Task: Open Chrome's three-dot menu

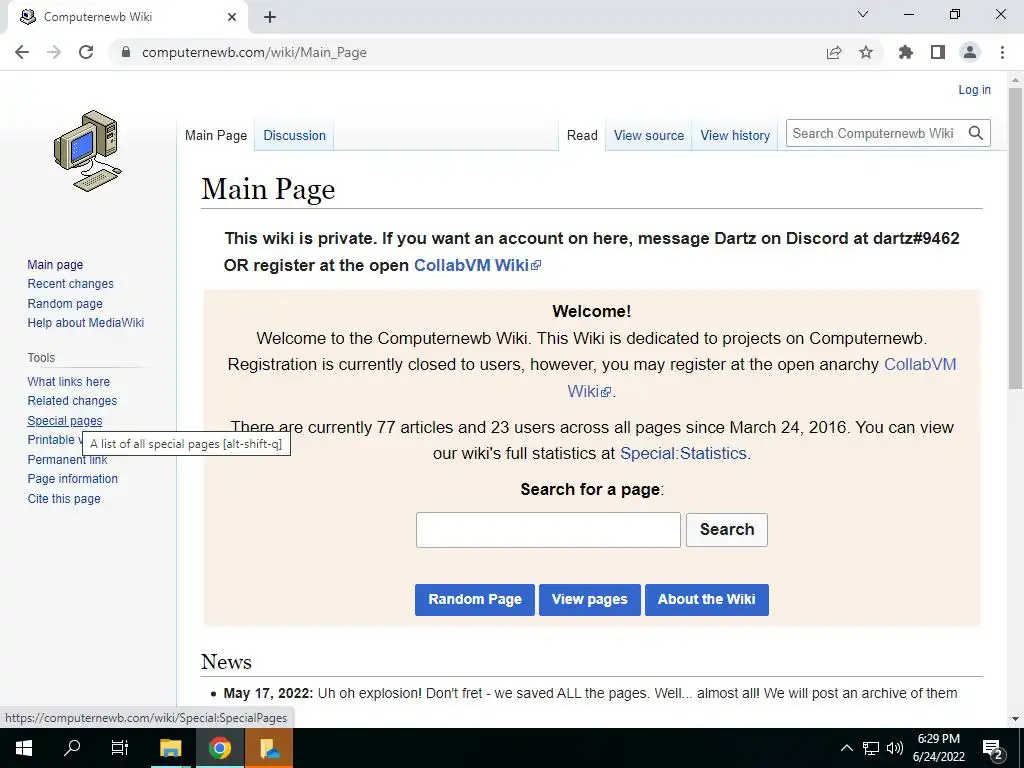Action: (1002, 52)
